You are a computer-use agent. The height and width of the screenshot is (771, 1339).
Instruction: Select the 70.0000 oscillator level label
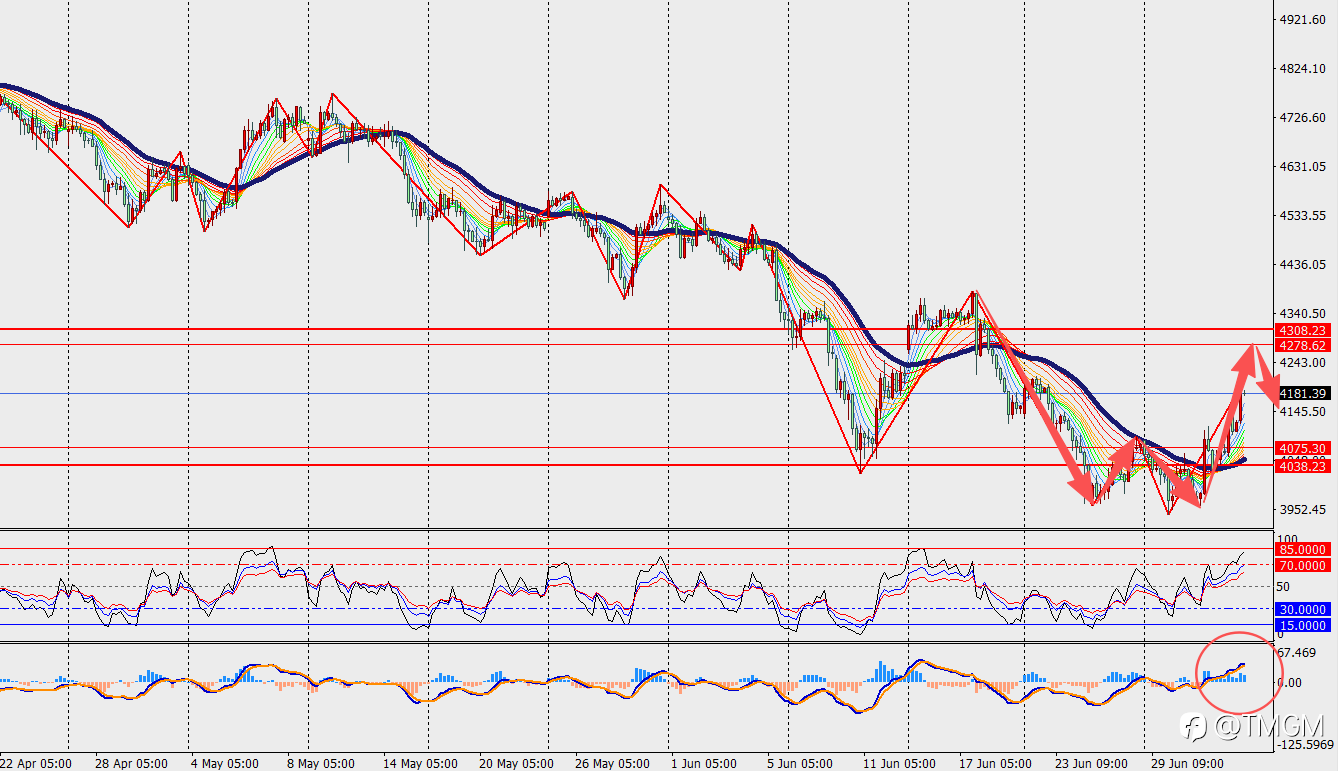coord(1303,565)
